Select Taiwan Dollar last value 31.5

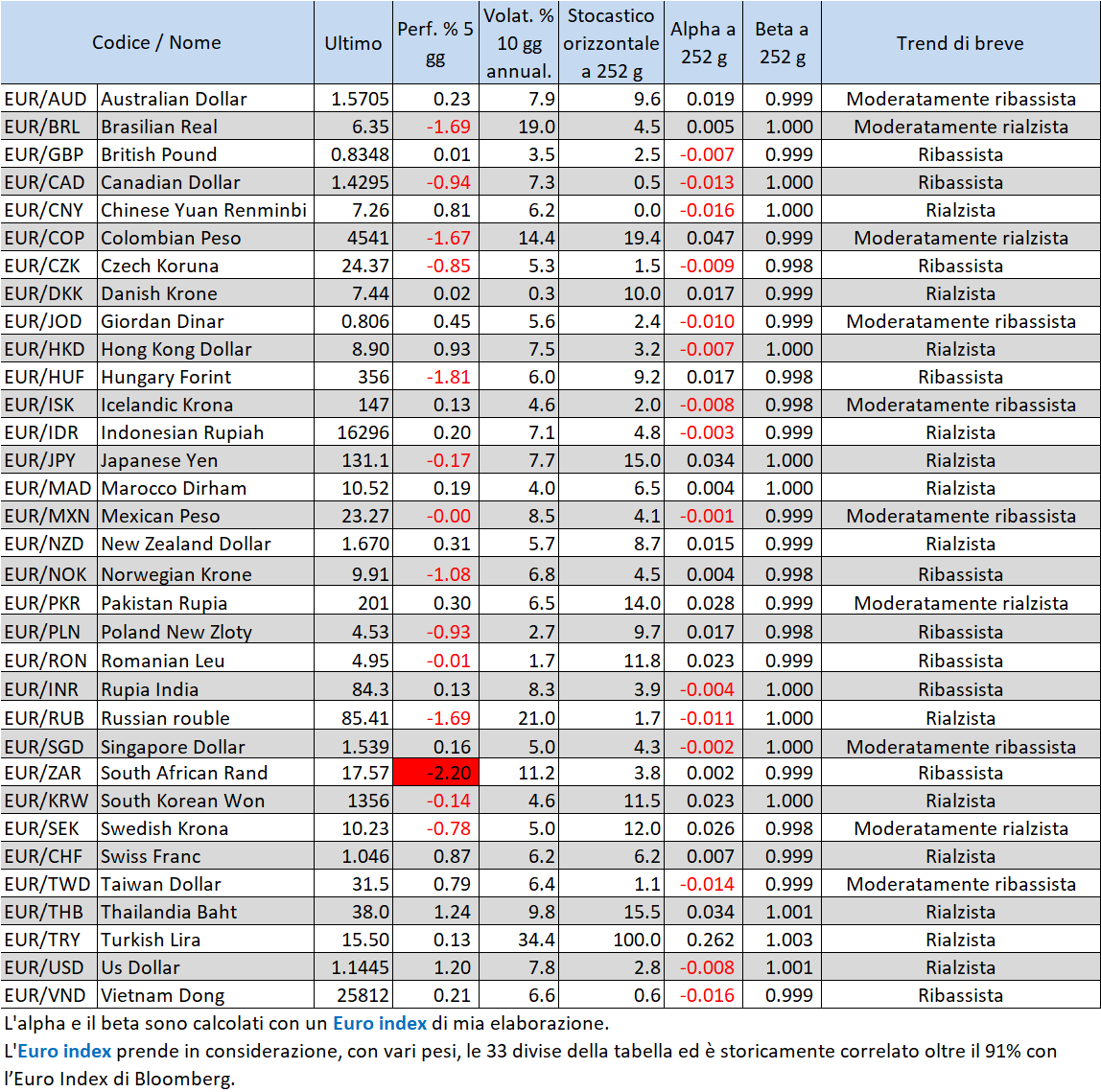(x=353, y=884)
